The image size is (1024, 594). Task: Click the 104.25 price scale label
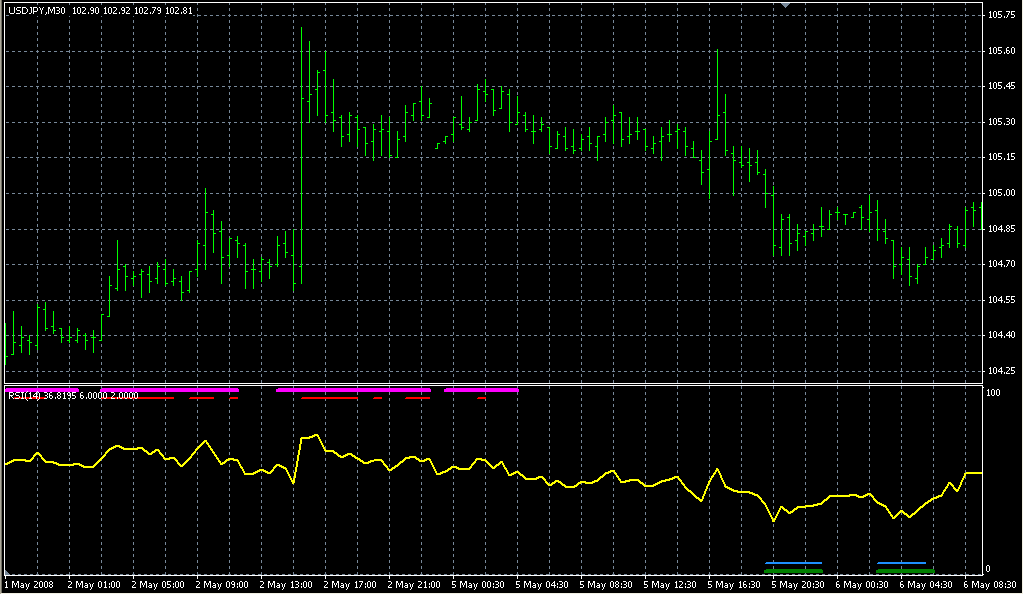[x=1002, y=370]
